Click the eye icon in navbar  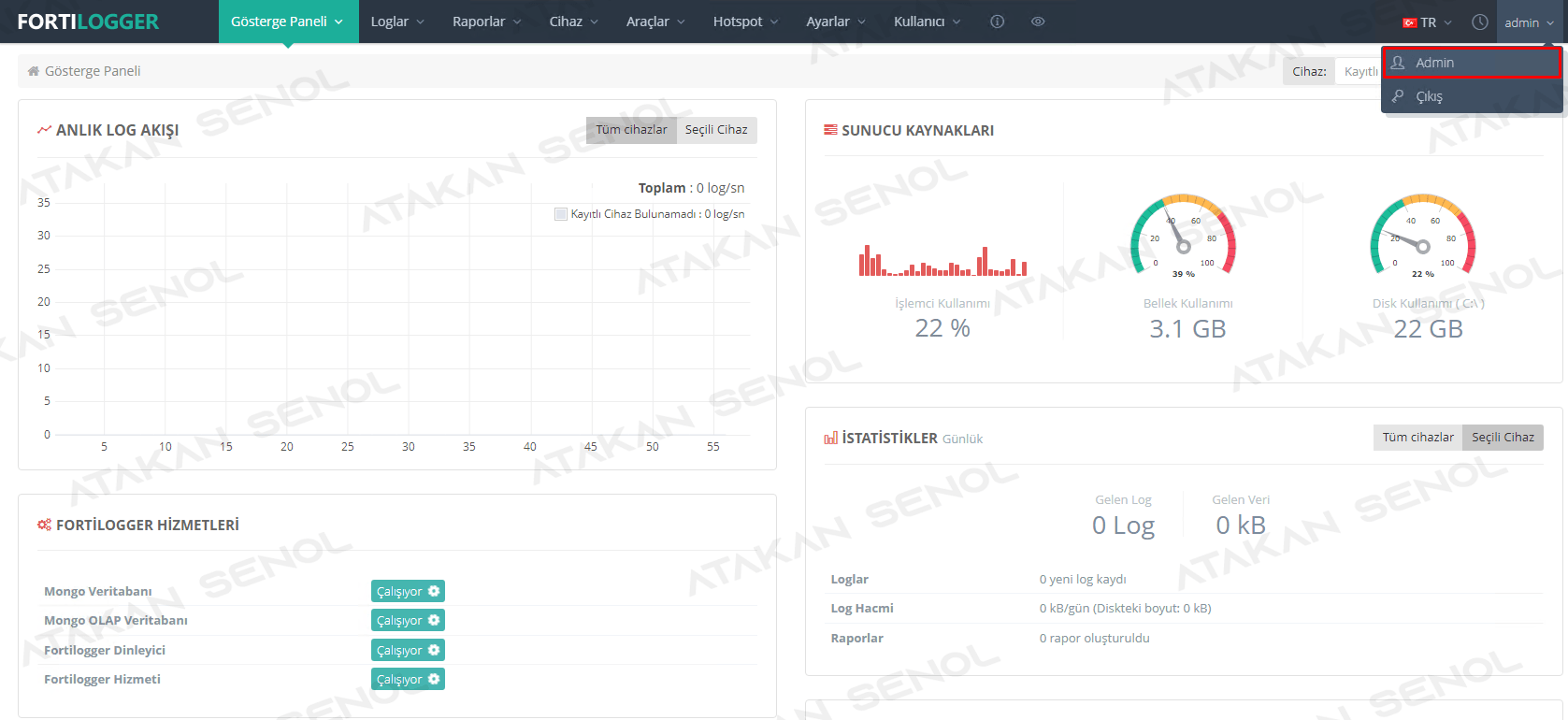click(x=1038, y=22)
